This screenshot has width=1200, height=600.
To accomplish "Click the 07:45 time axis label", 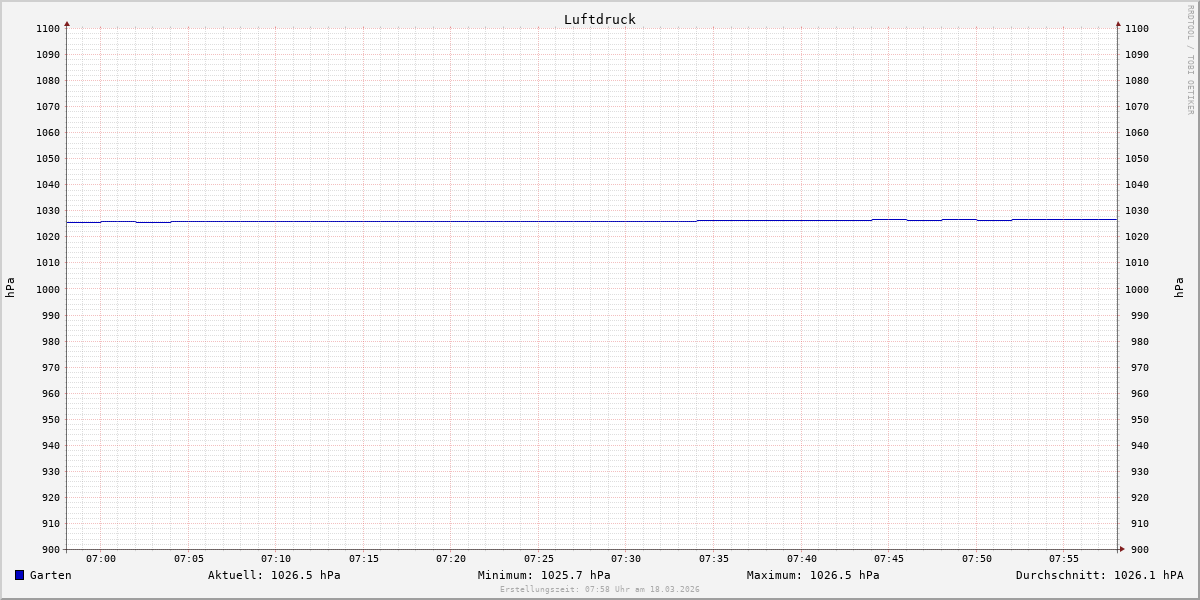I will click(x=889, y=558).
